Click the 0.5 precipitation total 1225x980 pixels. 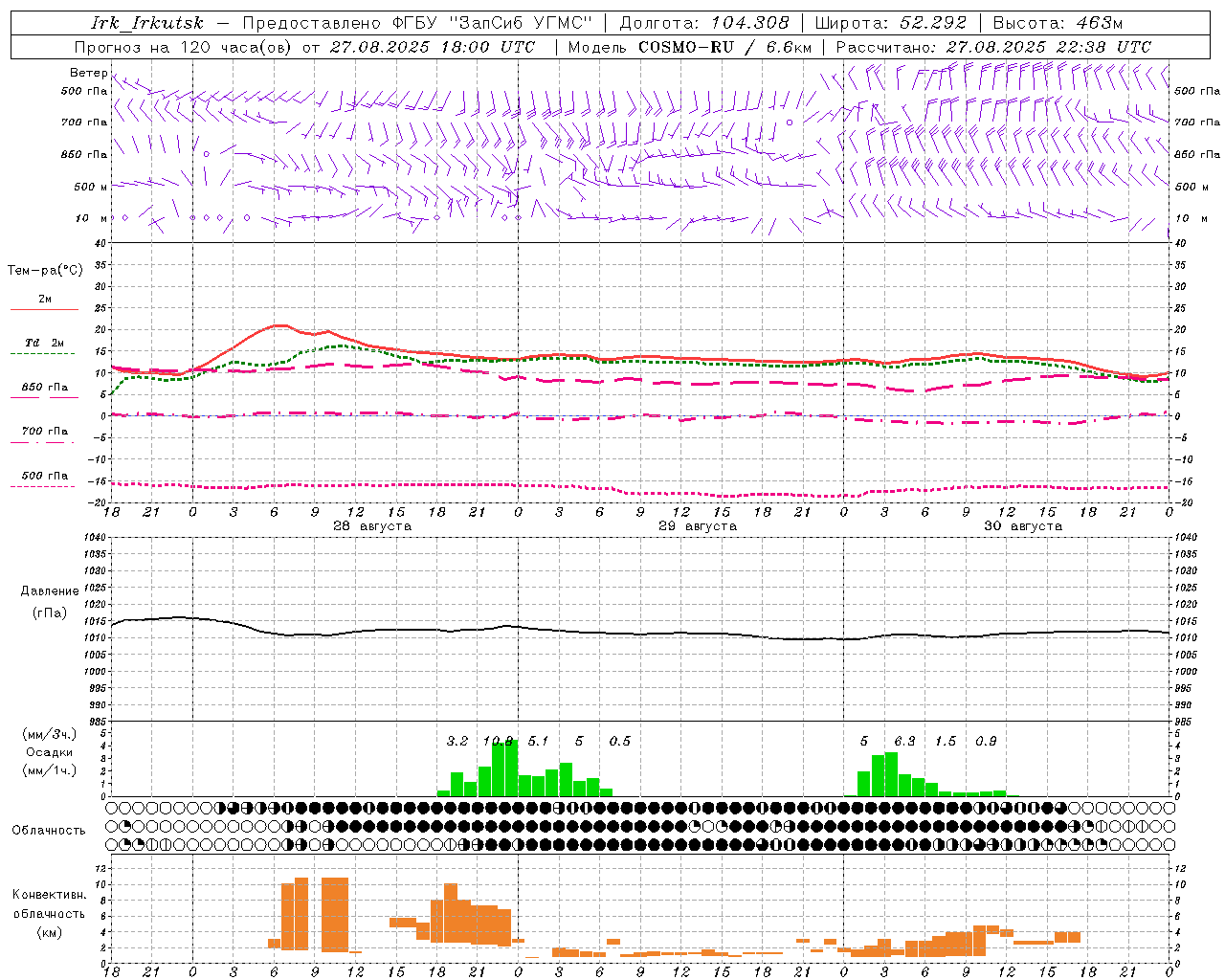click(x=619, y=742)
